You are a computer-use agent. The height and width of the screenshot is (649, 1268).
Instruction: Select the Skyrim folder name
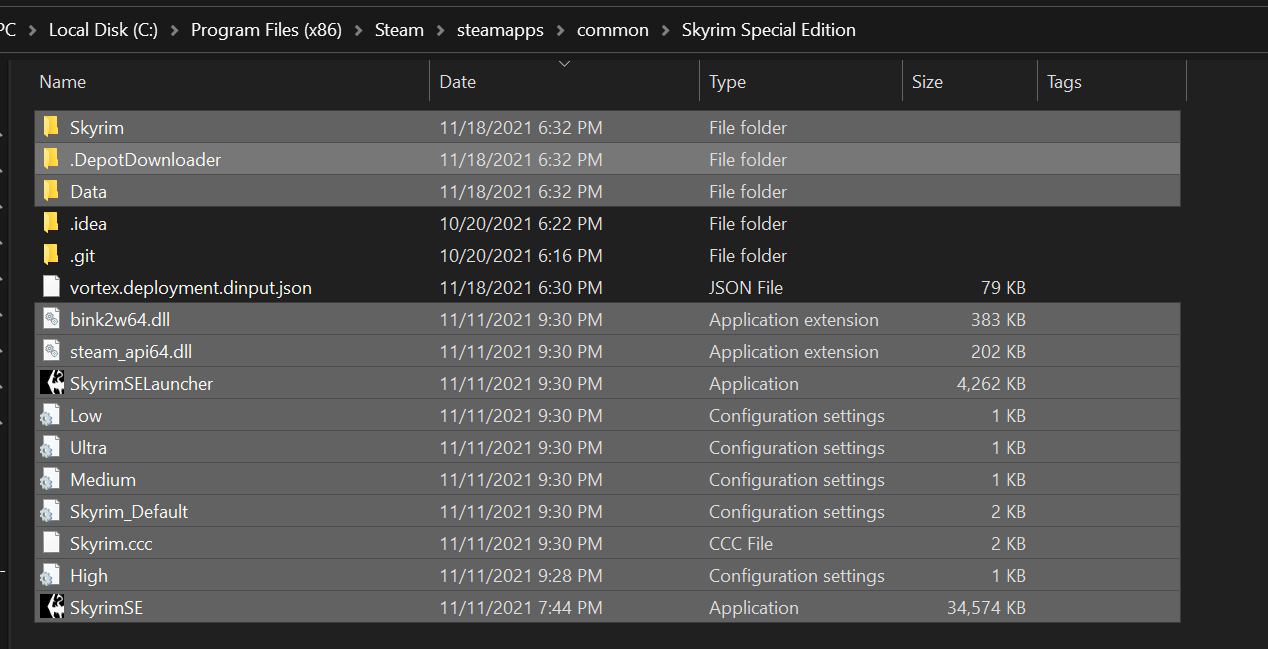pyautogui.click(x=97, y=128)
